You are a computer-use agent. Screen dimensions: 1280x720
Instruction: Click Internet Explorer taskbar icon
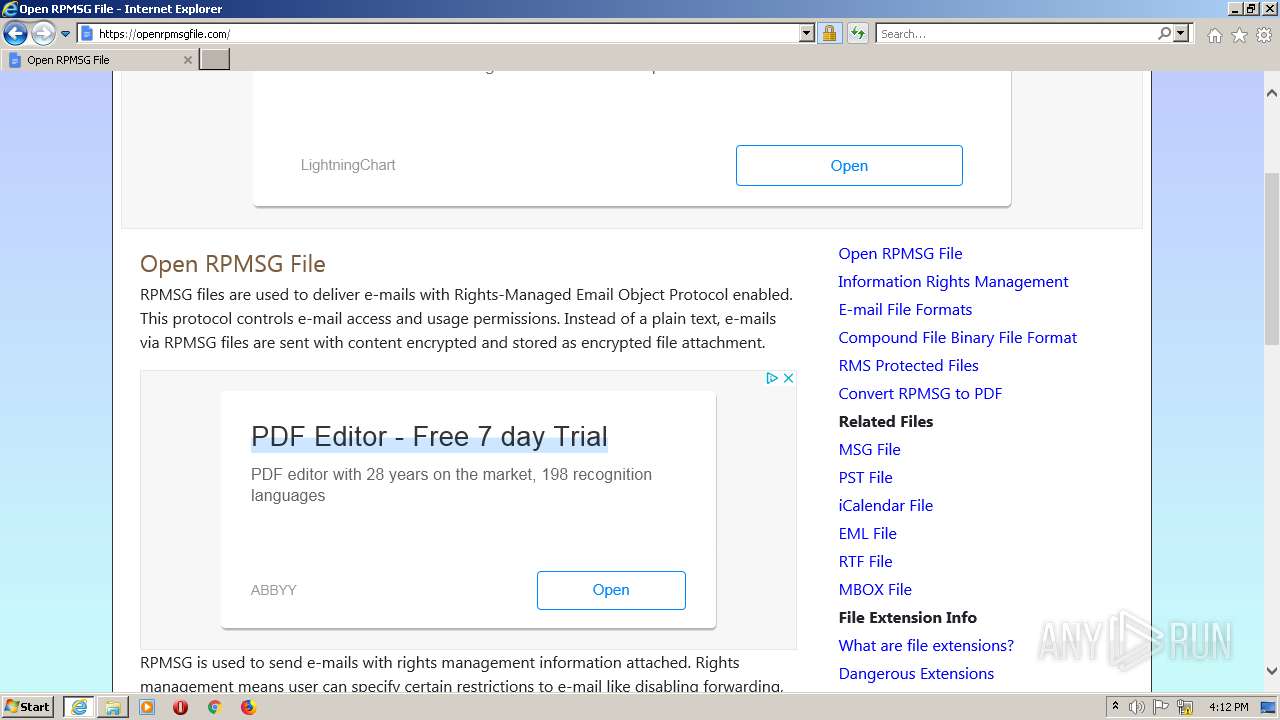(x=78, y=707)
